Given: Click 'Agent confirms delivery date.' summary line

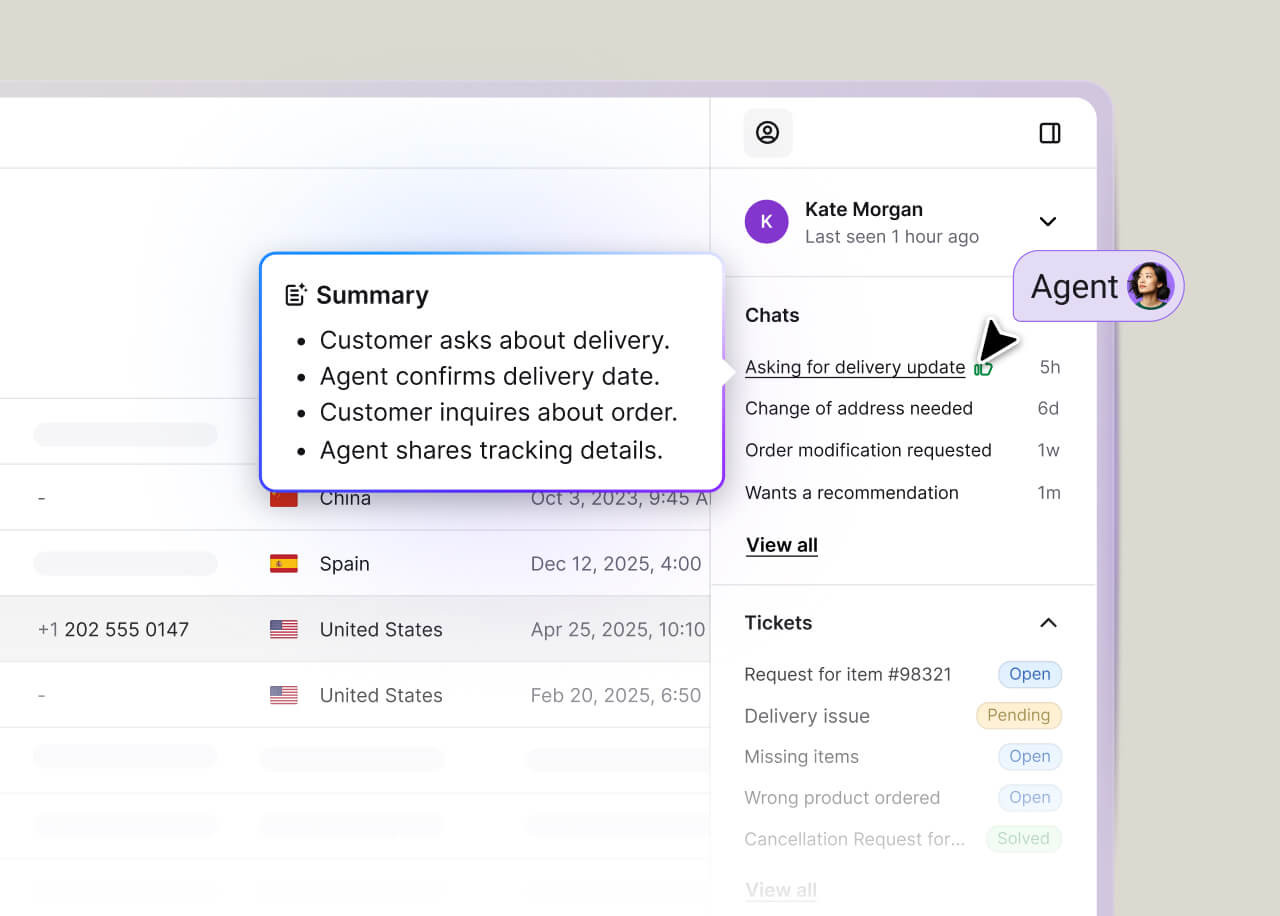Looking at the screenshot, I should (x=489, y=376).
